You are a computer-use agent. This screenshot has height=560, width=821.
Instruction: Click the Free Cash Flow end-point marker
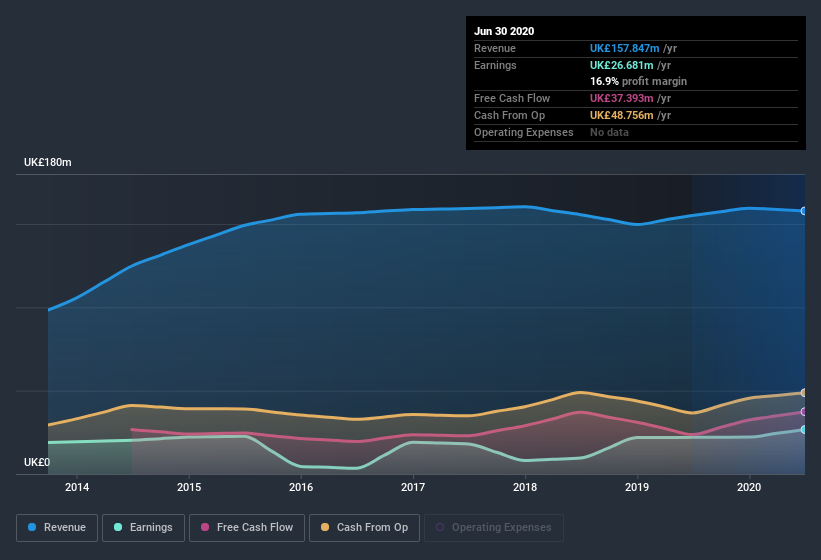[803, 412]
